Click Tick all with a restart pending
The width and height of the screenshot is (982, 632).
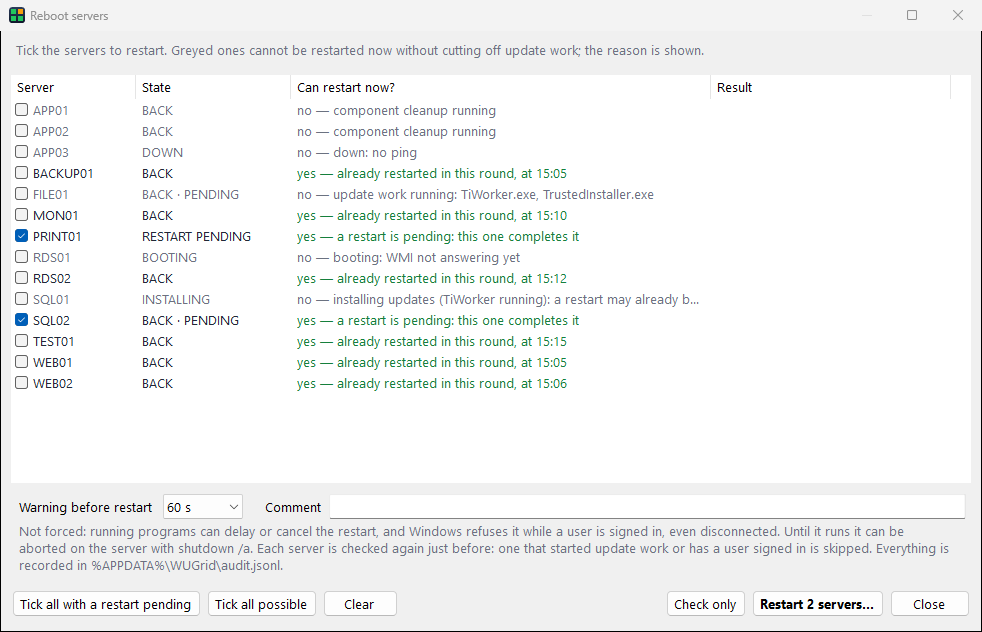tap(106, 604)
